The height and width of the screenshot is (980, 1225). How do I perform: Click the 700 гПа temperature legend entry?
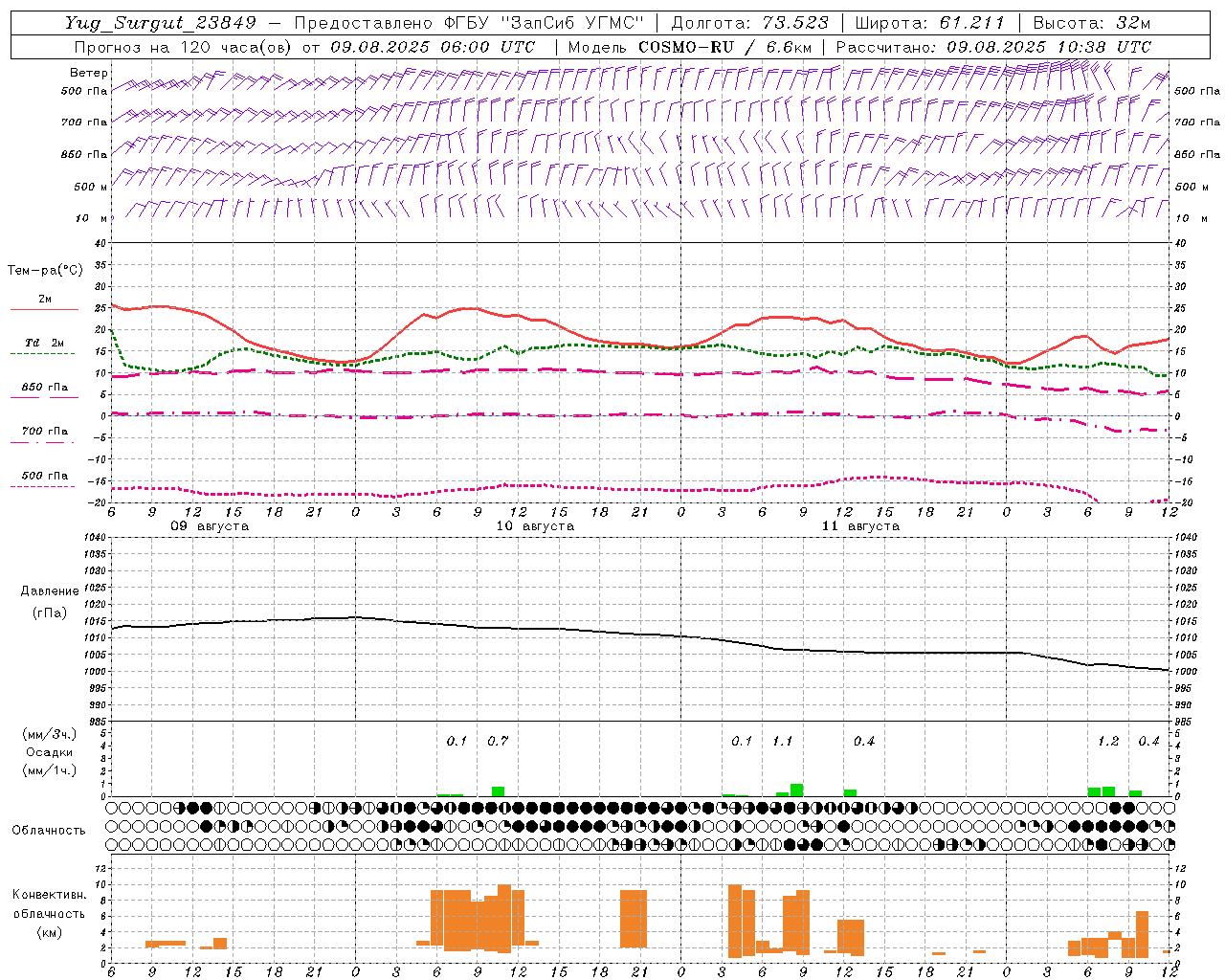[44, 431]
